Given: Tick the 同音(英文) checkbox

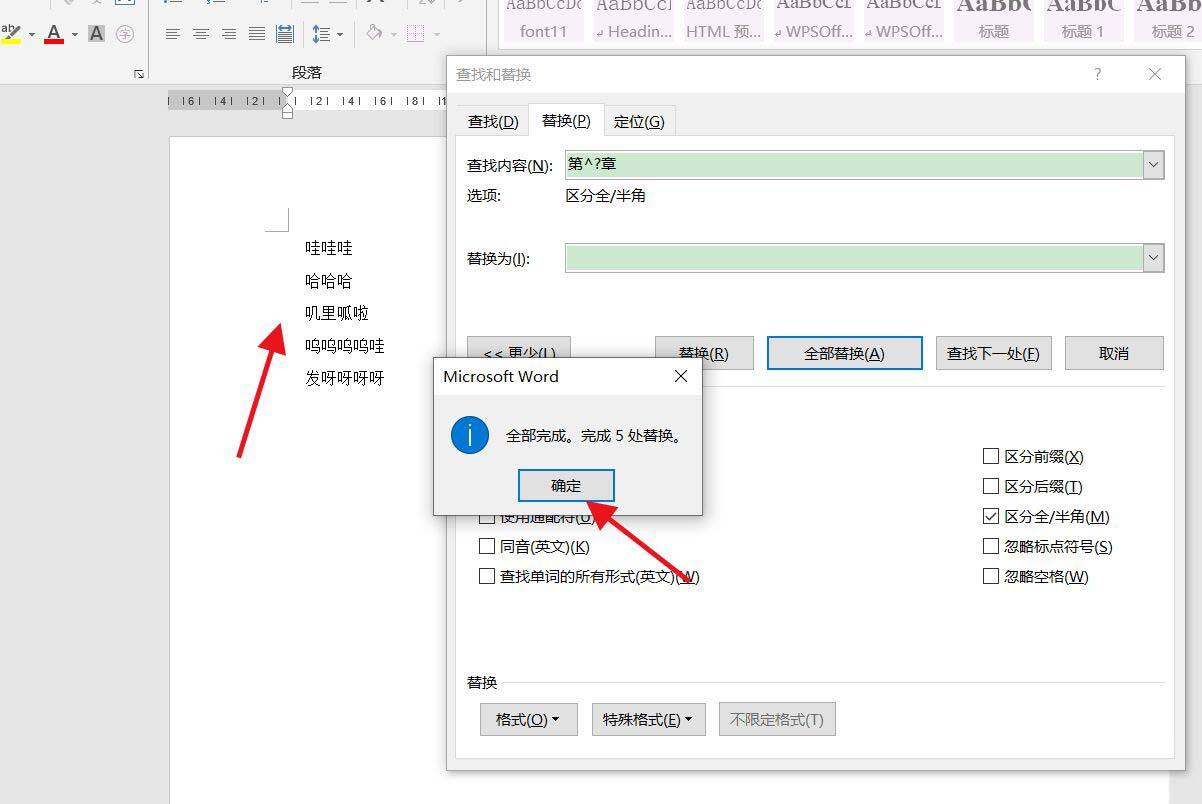Looking at the screenshot, I should tap(487, 546).
